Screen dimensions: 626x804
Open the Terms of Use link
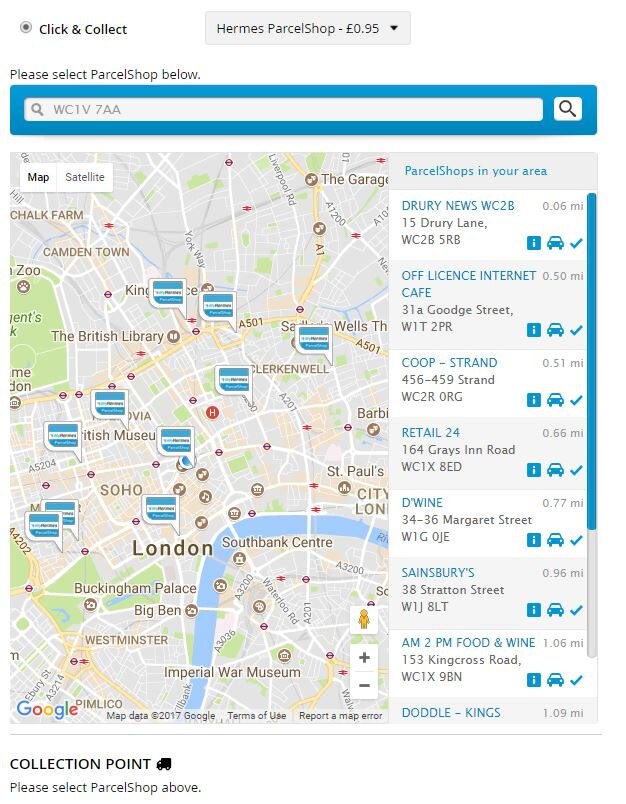pyautogui.click(x=256, y=716)
